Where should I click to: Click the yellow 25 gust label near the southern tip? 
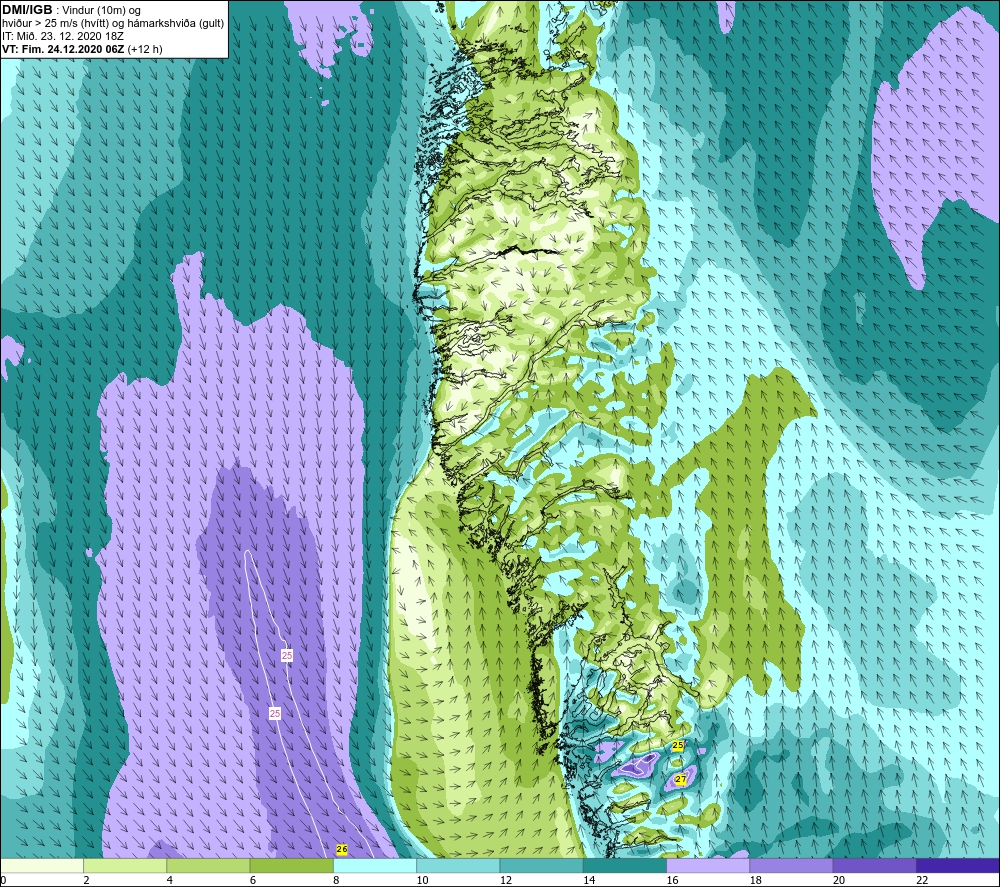[678, 745]
